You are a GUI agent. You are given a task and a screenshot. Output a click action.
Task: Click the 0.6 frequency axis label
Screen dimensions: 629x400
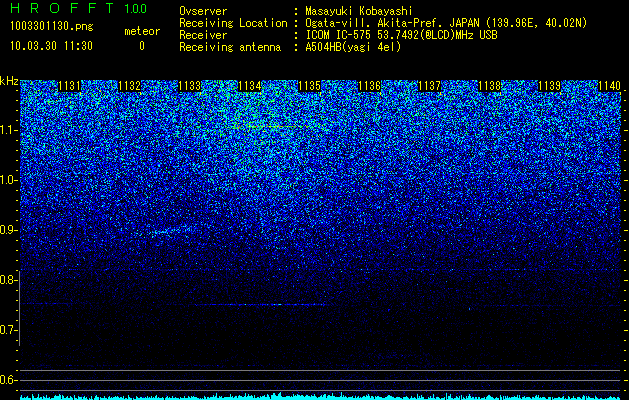(x=7, y=380)
